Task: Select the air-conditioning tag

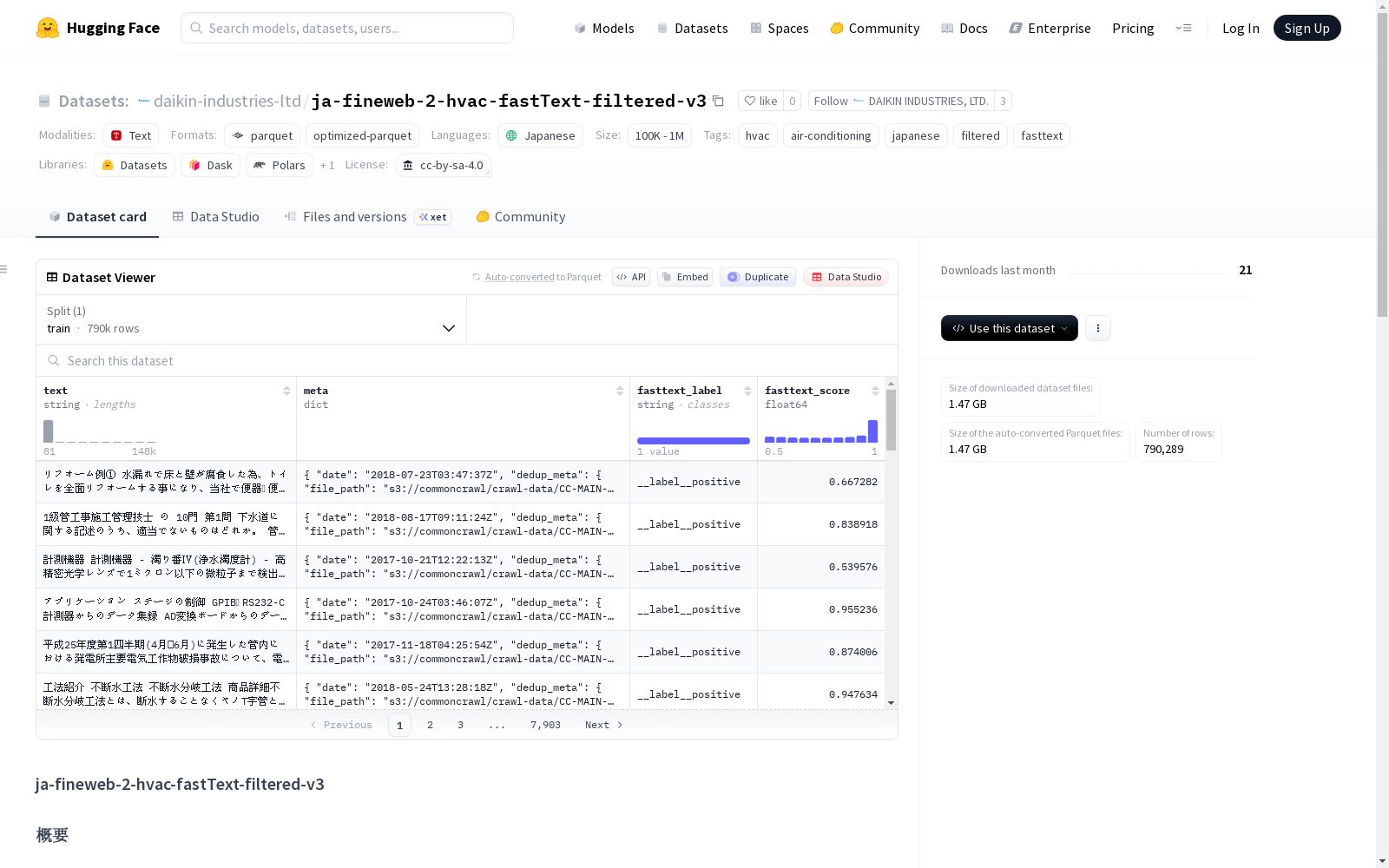Action: pos(831,135)
